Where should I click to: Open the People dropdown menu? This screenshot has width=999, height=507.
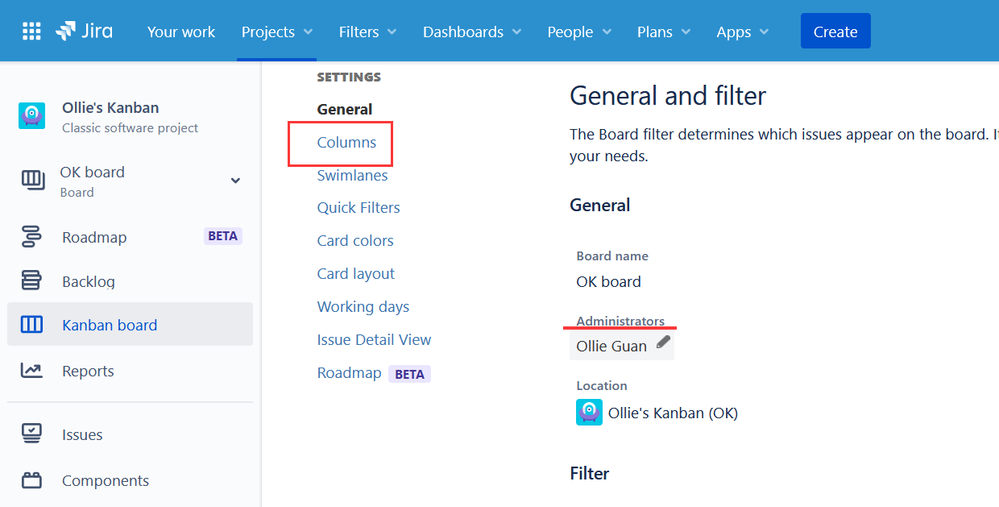(579, 32)
